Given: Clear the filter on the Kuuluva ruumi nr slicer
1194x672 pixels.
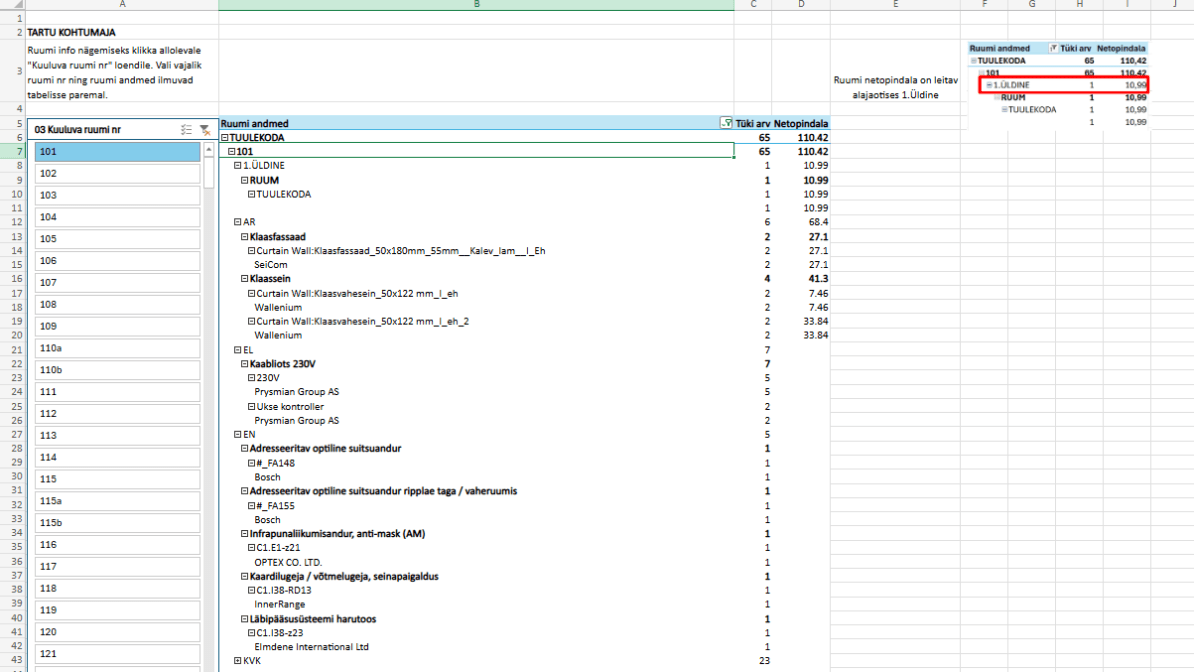Looking at the screenshot, I should [x=205, y=130].
